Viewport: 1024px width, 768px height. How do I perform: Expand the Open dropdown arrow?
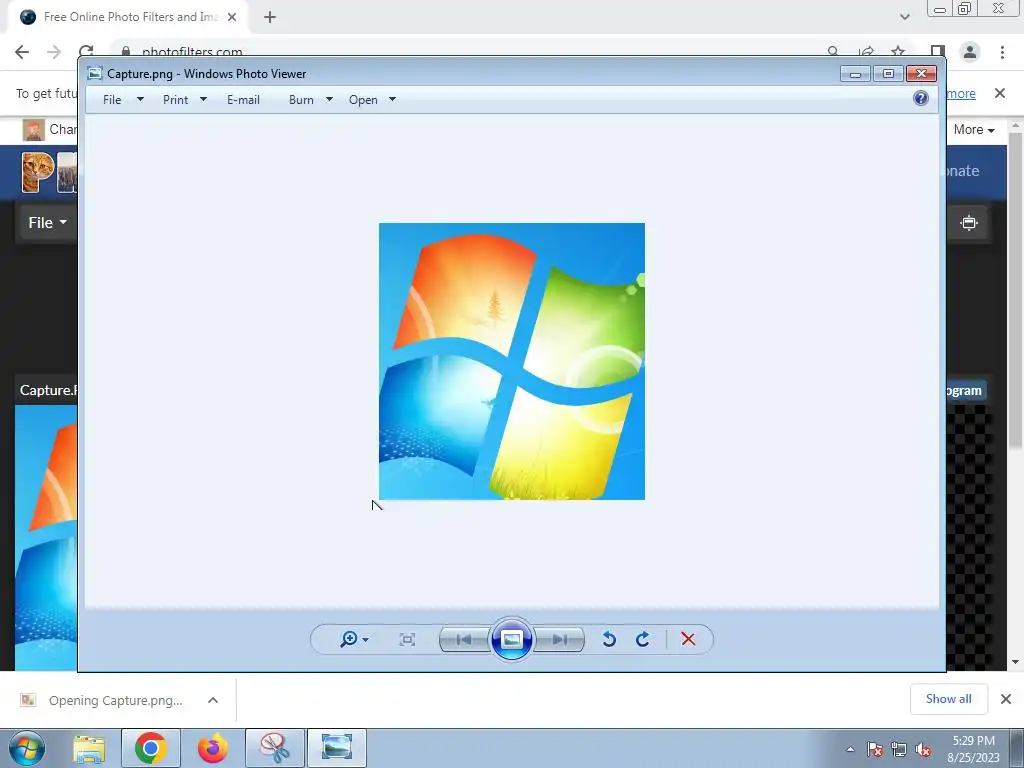click(392, 99)
